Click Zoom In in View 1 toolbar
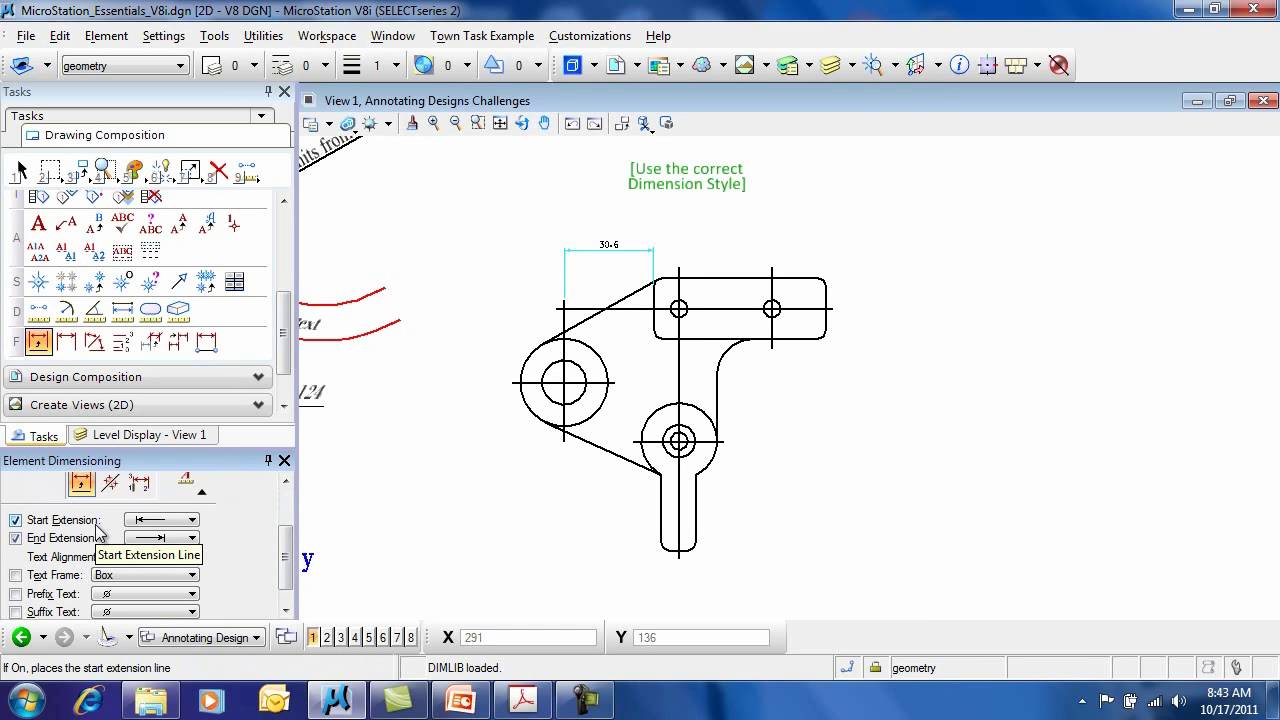Viewport: 1280px width, 720px height. 433,123
